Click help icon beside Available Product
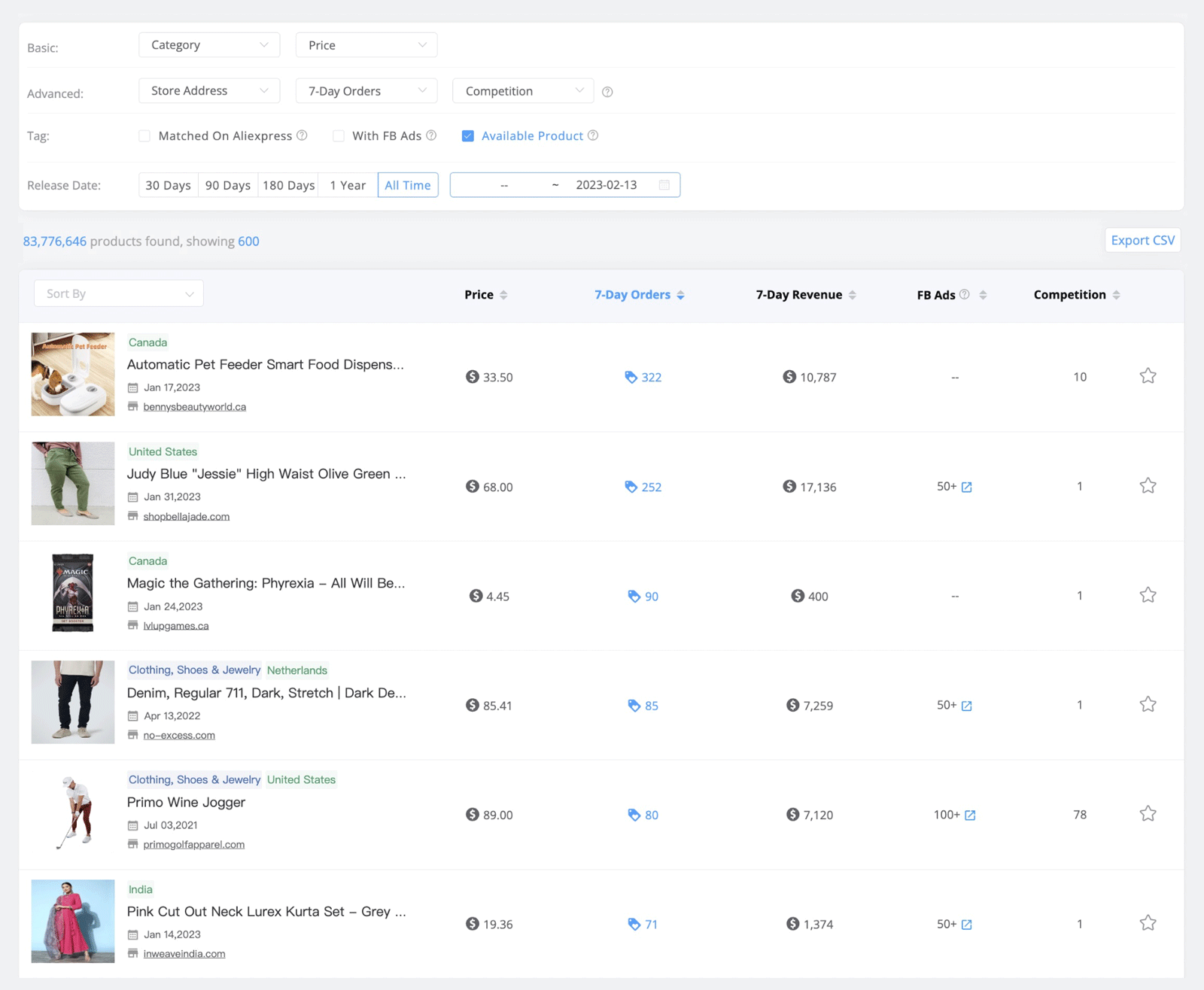The image size is (1204, 990). pos(593,135)
